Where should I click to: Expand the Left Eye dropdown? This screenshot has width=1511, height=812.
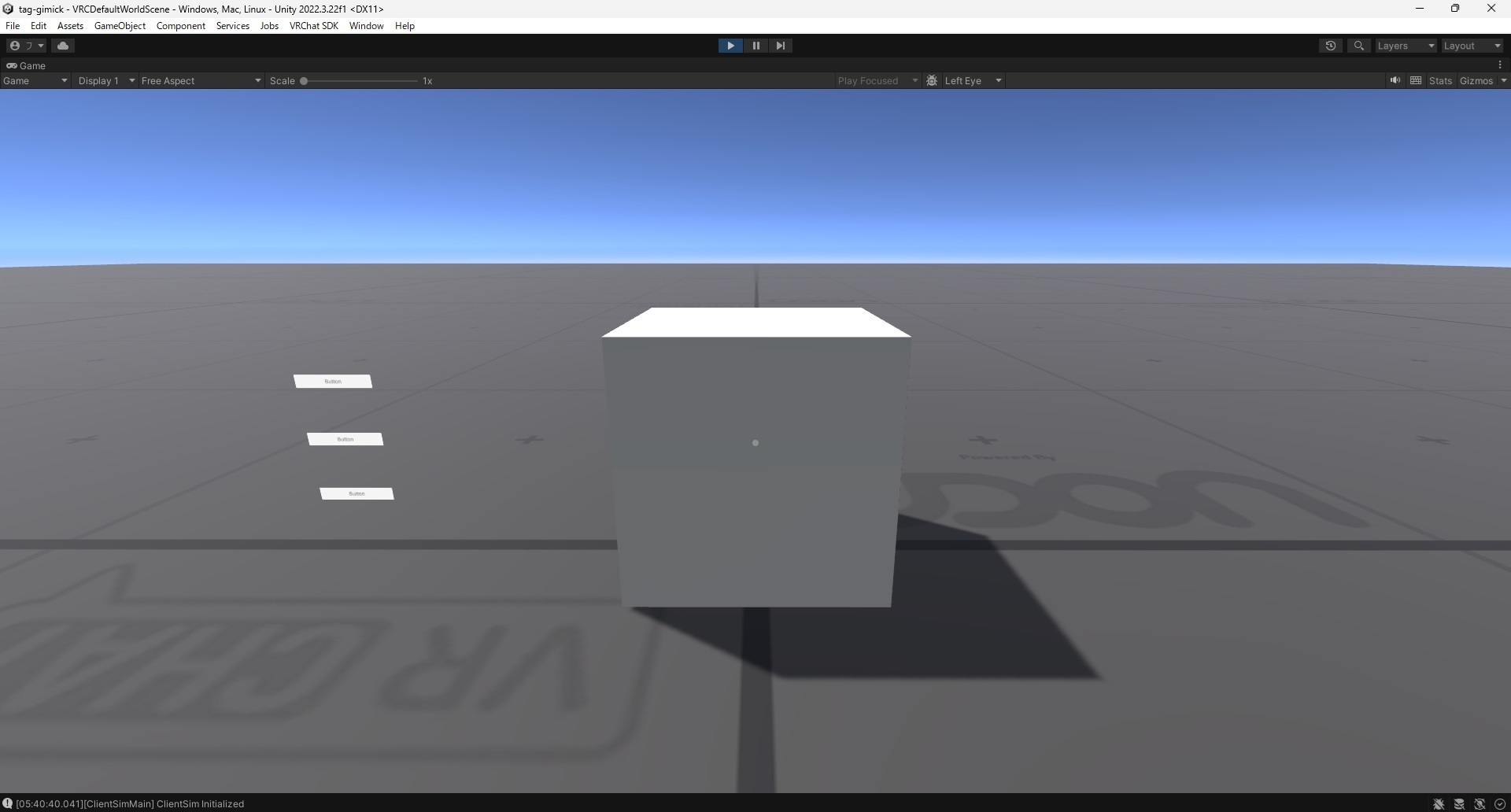[x=973, y=80]
